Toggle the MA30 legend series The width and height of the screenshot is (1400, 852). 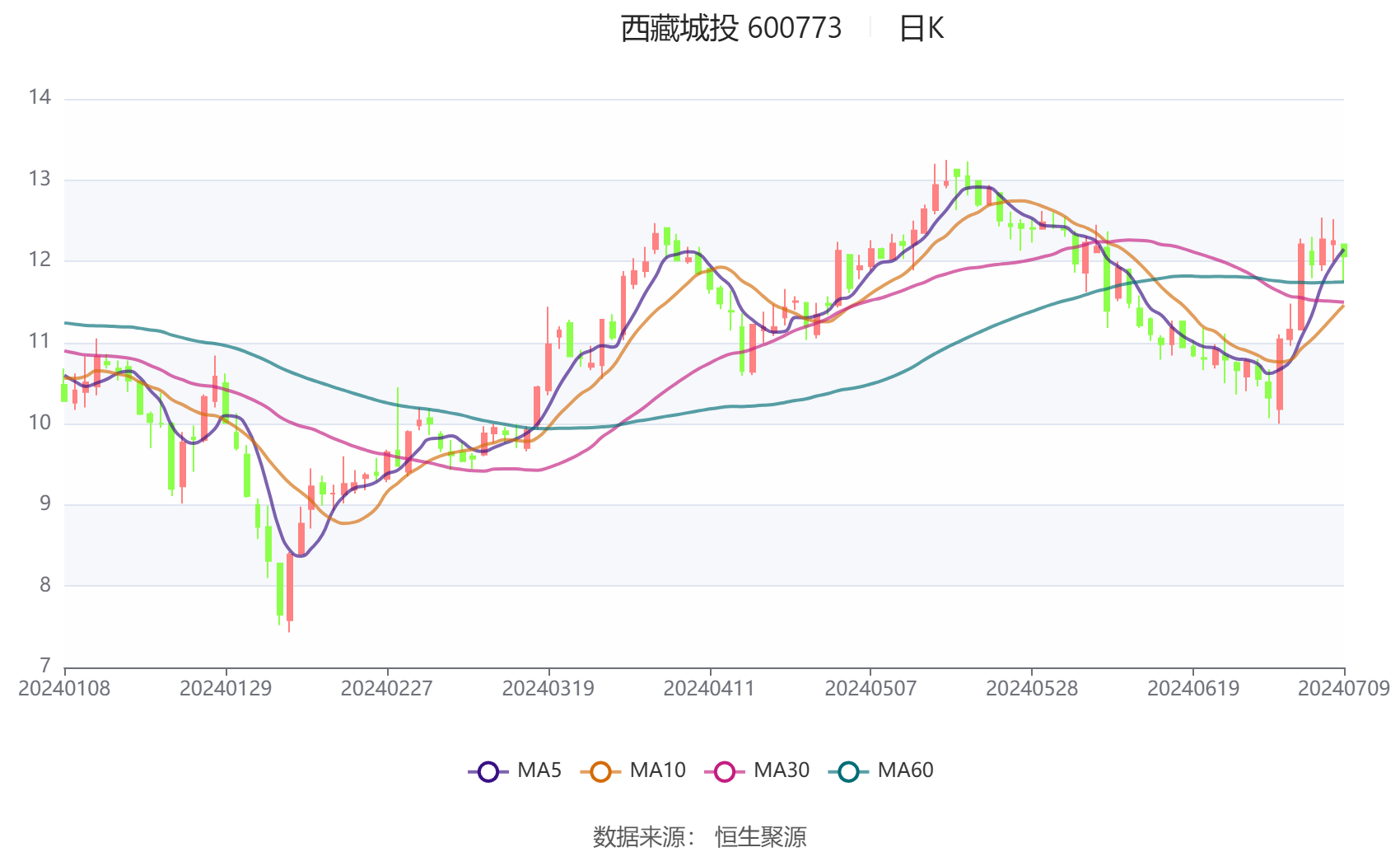click(757, 771)
